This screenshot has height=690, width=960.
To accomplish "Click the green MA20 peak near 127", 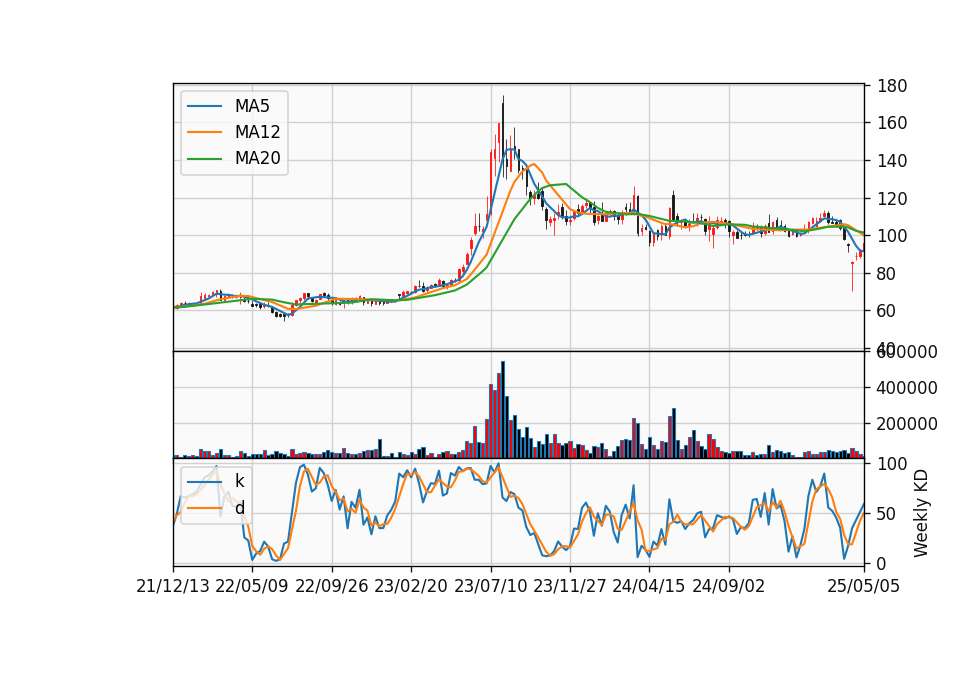I will click(566, 184).
